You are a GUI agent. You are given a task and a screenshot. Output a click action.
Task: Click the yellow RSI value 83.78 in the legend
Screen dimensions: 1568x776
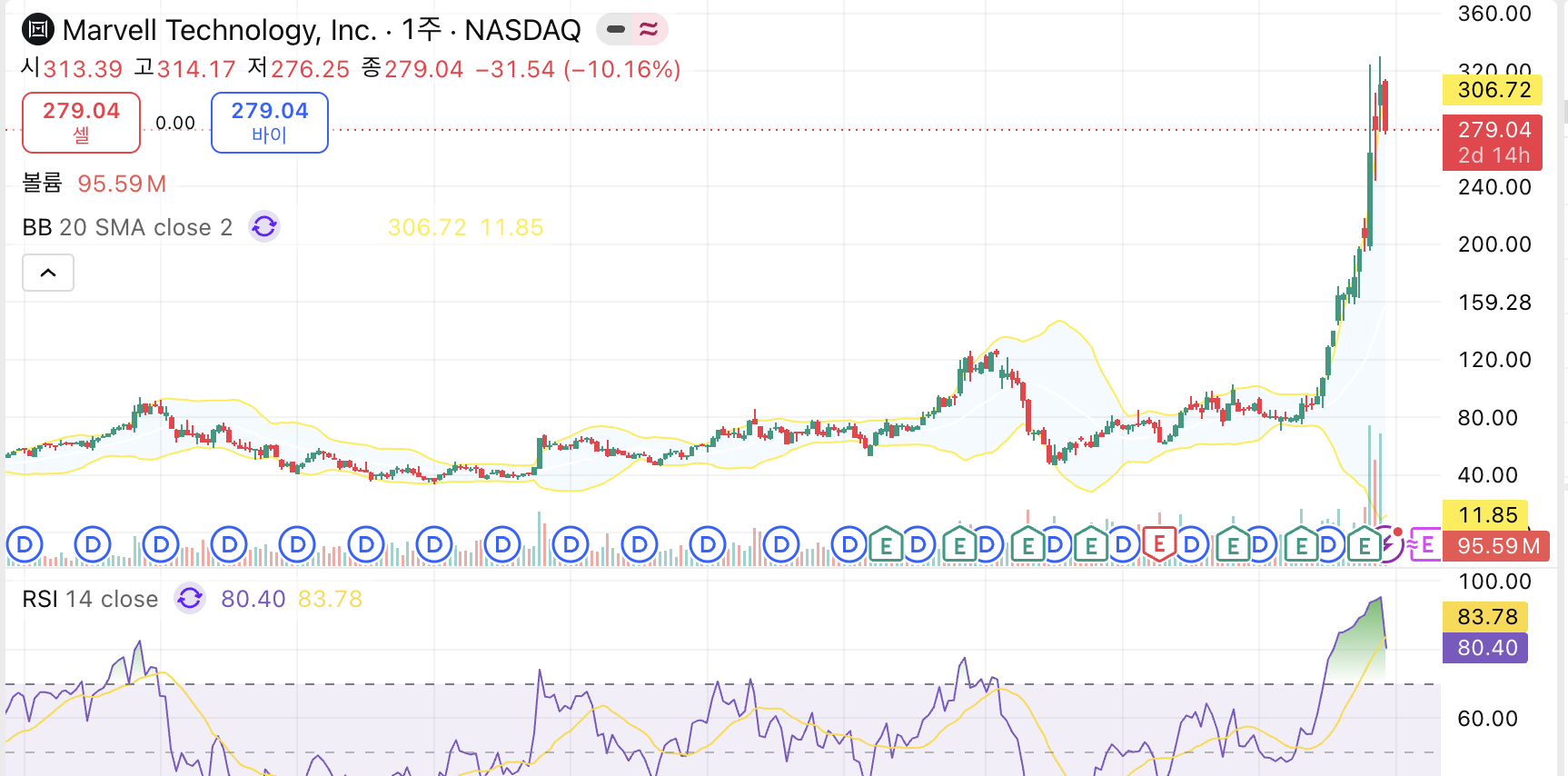coord(331,599)
